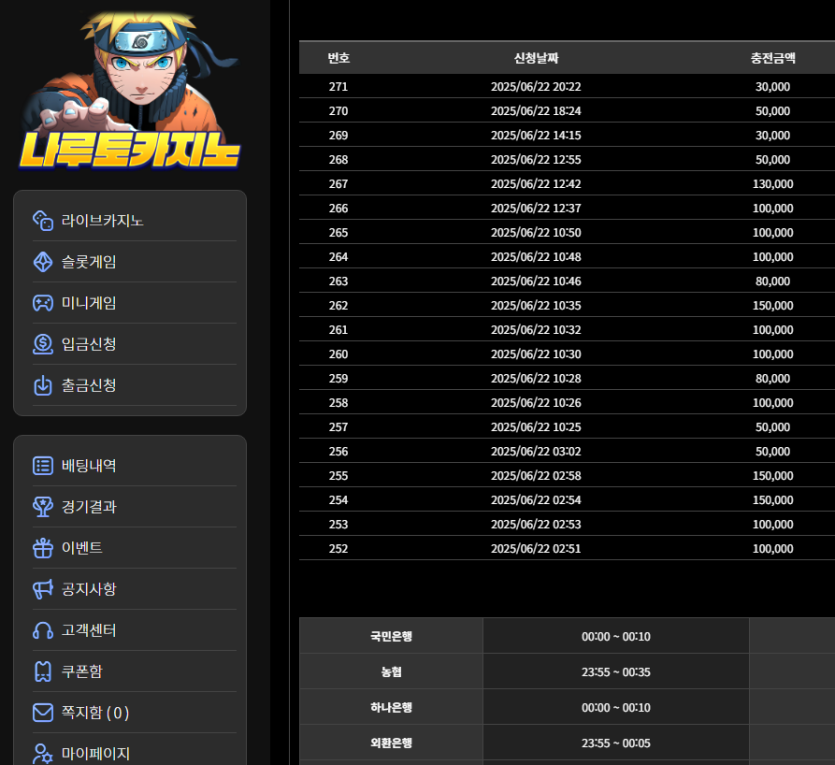
Task: Go to 마이페이지 from the sidebar
Action: [95, 753]
